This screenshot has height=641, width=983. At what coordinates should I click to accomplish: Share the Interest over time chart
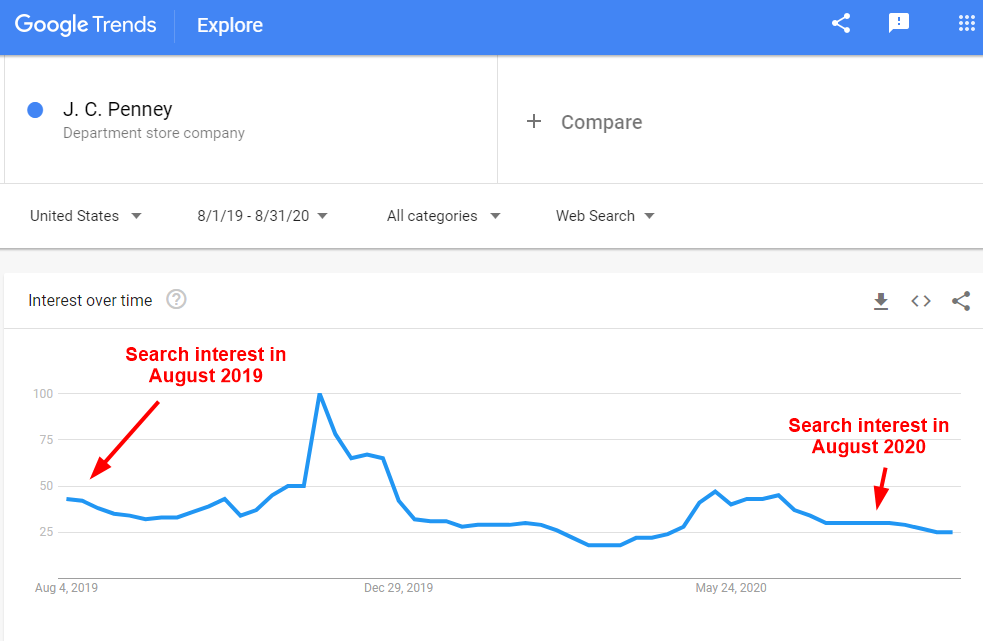click(x=961, y=301)
